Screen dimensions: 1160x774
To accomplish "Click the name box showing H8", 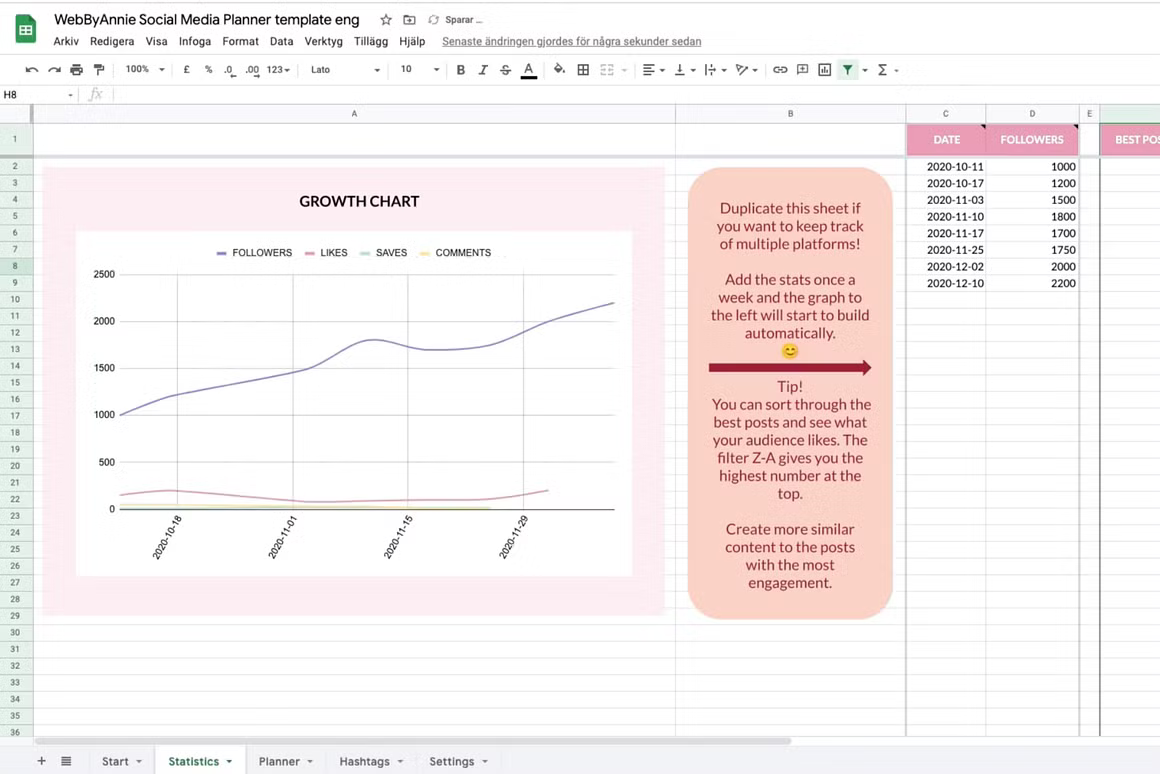I will tap(38, 95).
